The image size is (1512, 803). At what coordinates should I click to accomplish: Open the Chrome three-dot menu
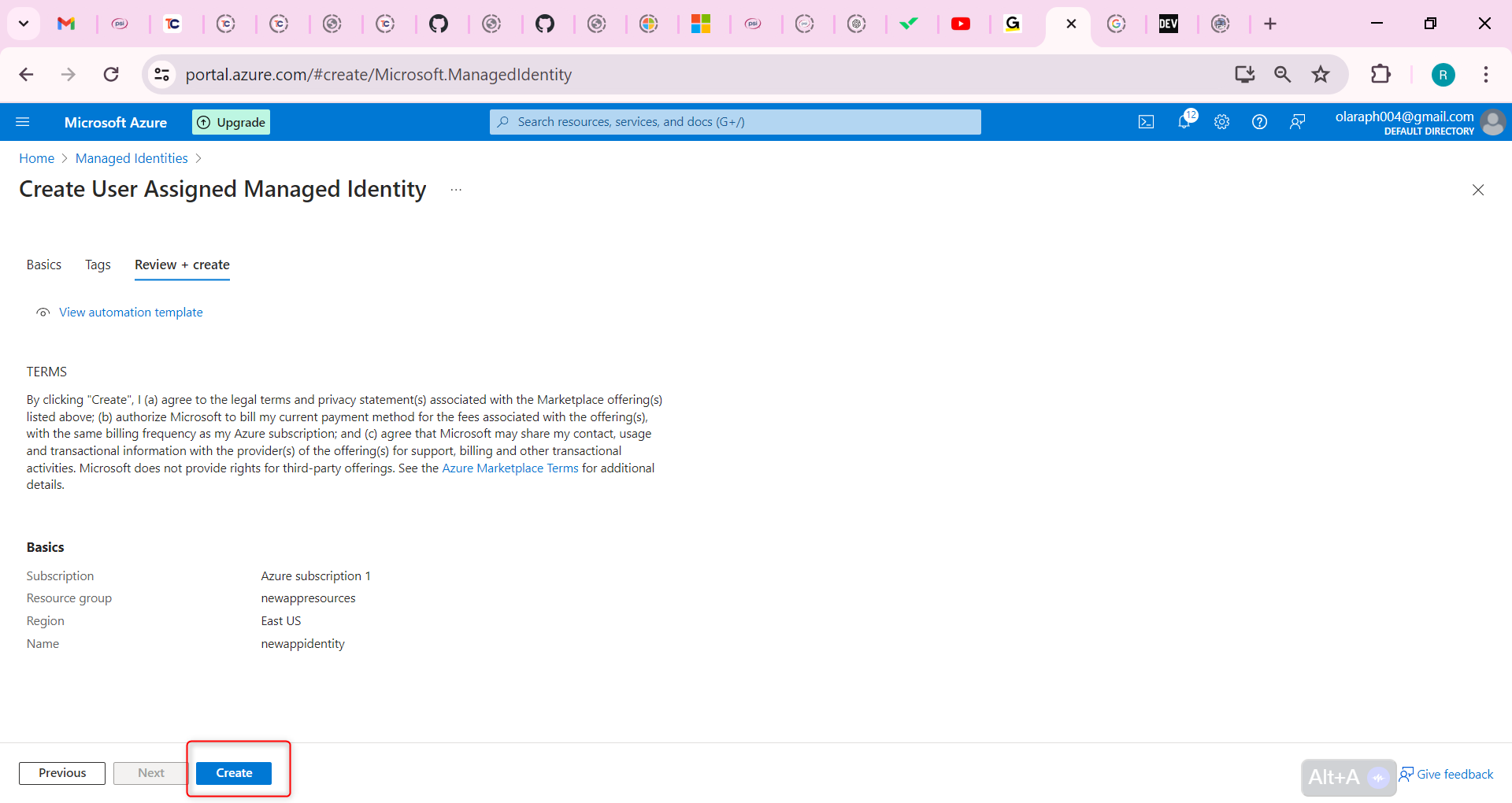click(1486, 75)
